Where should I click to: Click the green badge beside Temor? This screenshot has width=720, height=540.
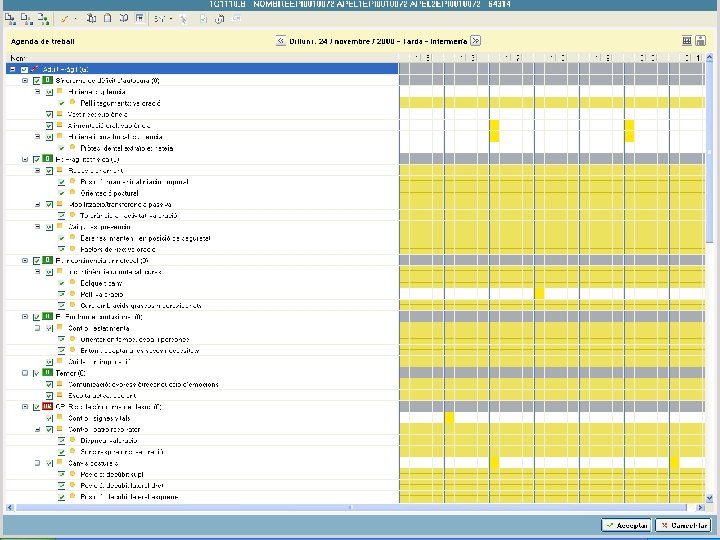[47, 373]
